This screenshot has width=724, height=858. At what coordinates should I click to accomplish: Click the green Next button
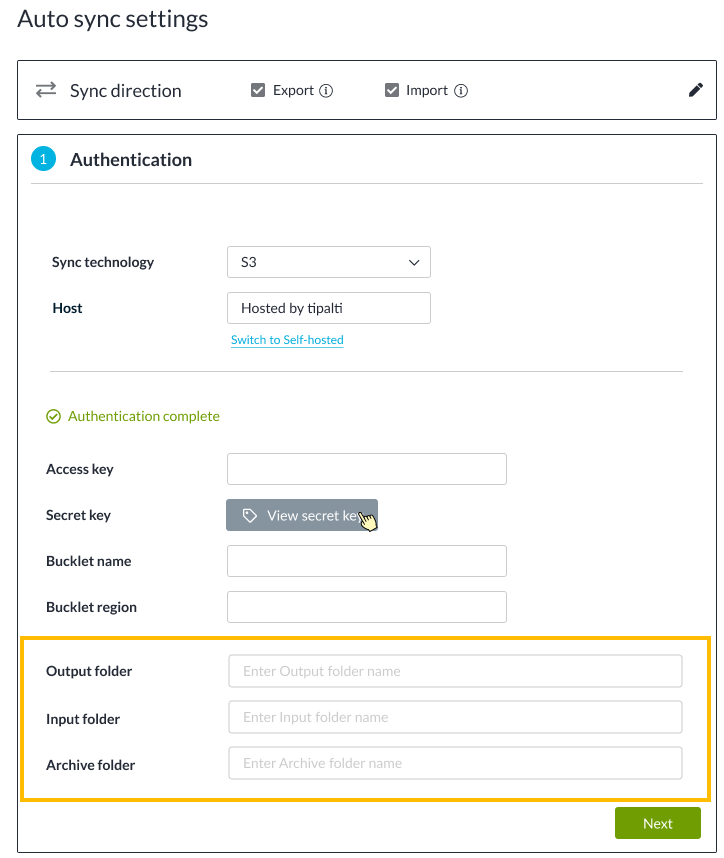coord(658,823)
